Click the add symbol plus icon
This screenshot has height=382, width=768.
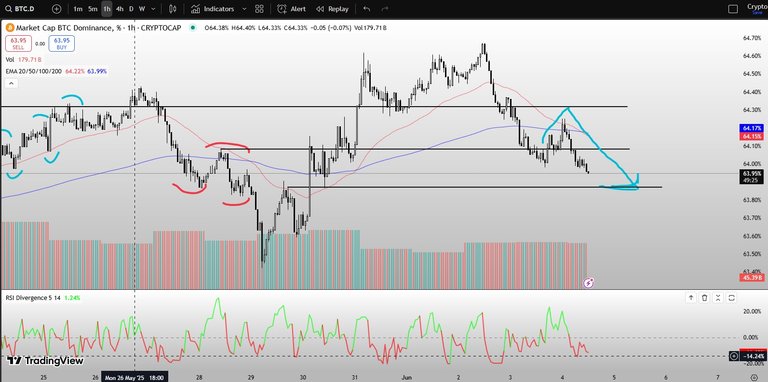click(x=56, y=9)
